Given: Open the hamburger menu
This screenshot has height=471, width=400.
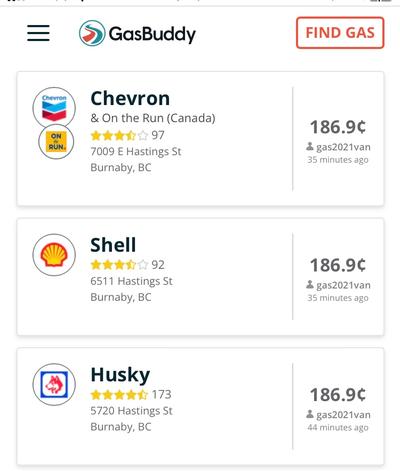Looking at the screenshot, I should point(38,33).
